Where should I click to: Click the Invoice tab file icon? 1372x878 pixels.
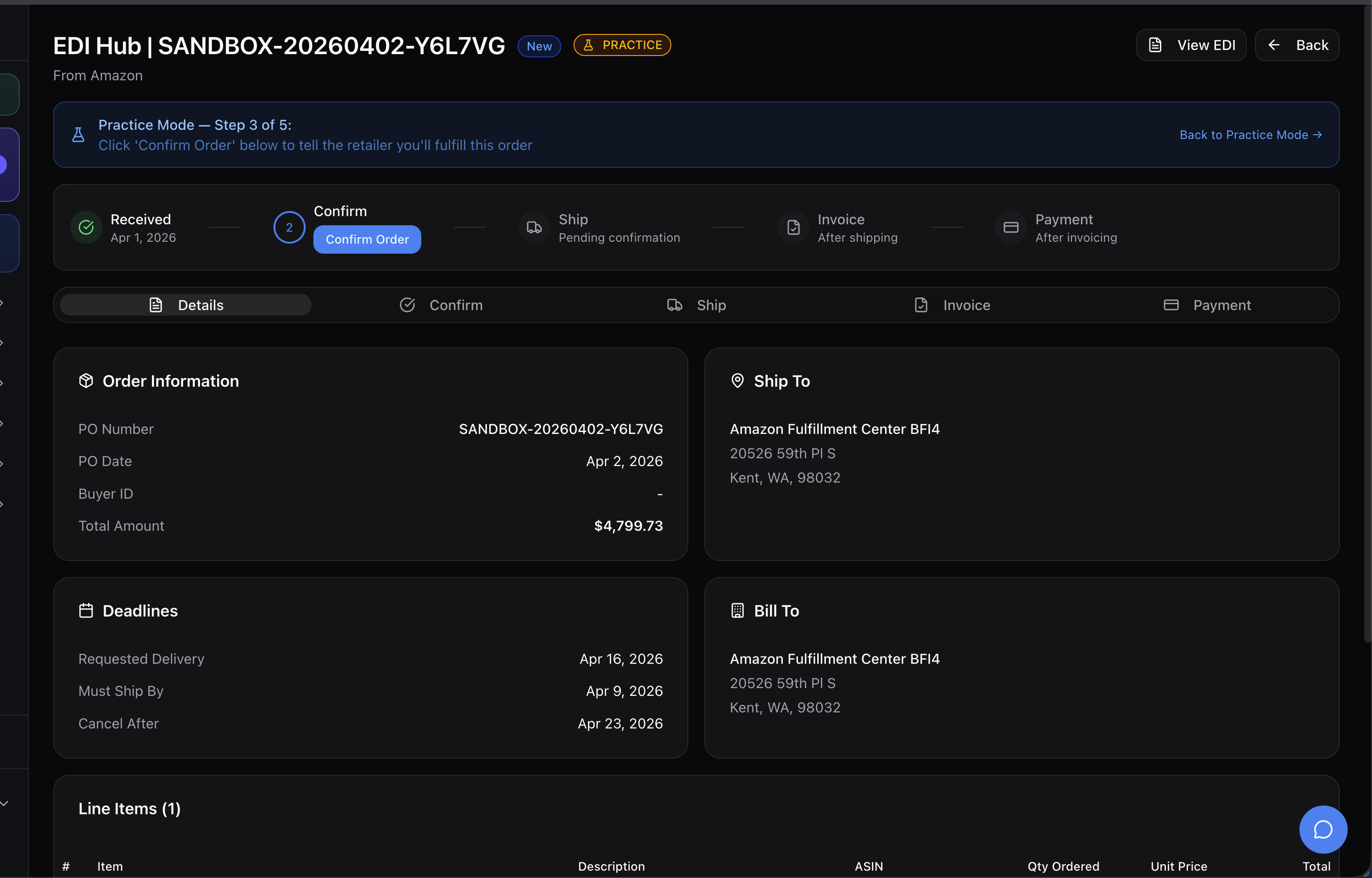921,305
